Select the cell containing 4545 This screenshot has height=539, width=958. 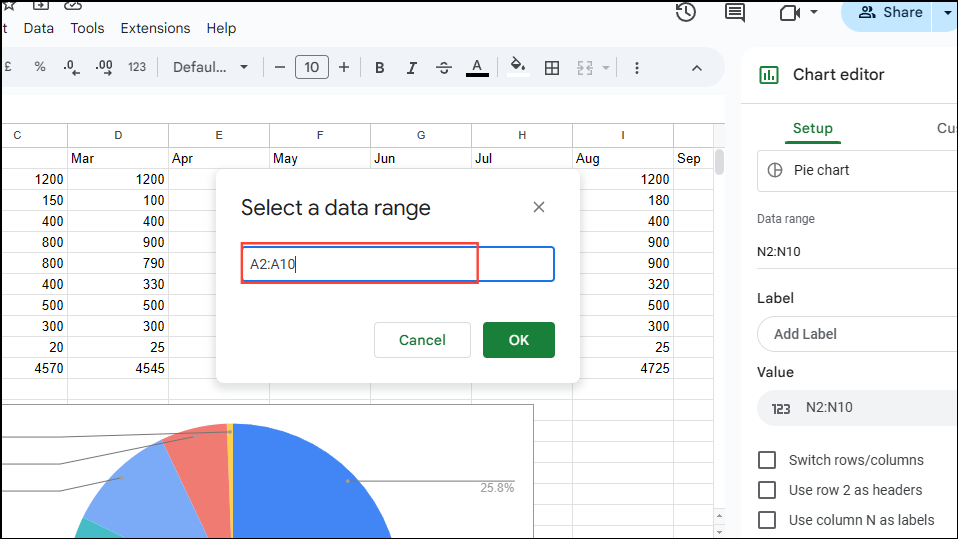[x=118, y=368]
